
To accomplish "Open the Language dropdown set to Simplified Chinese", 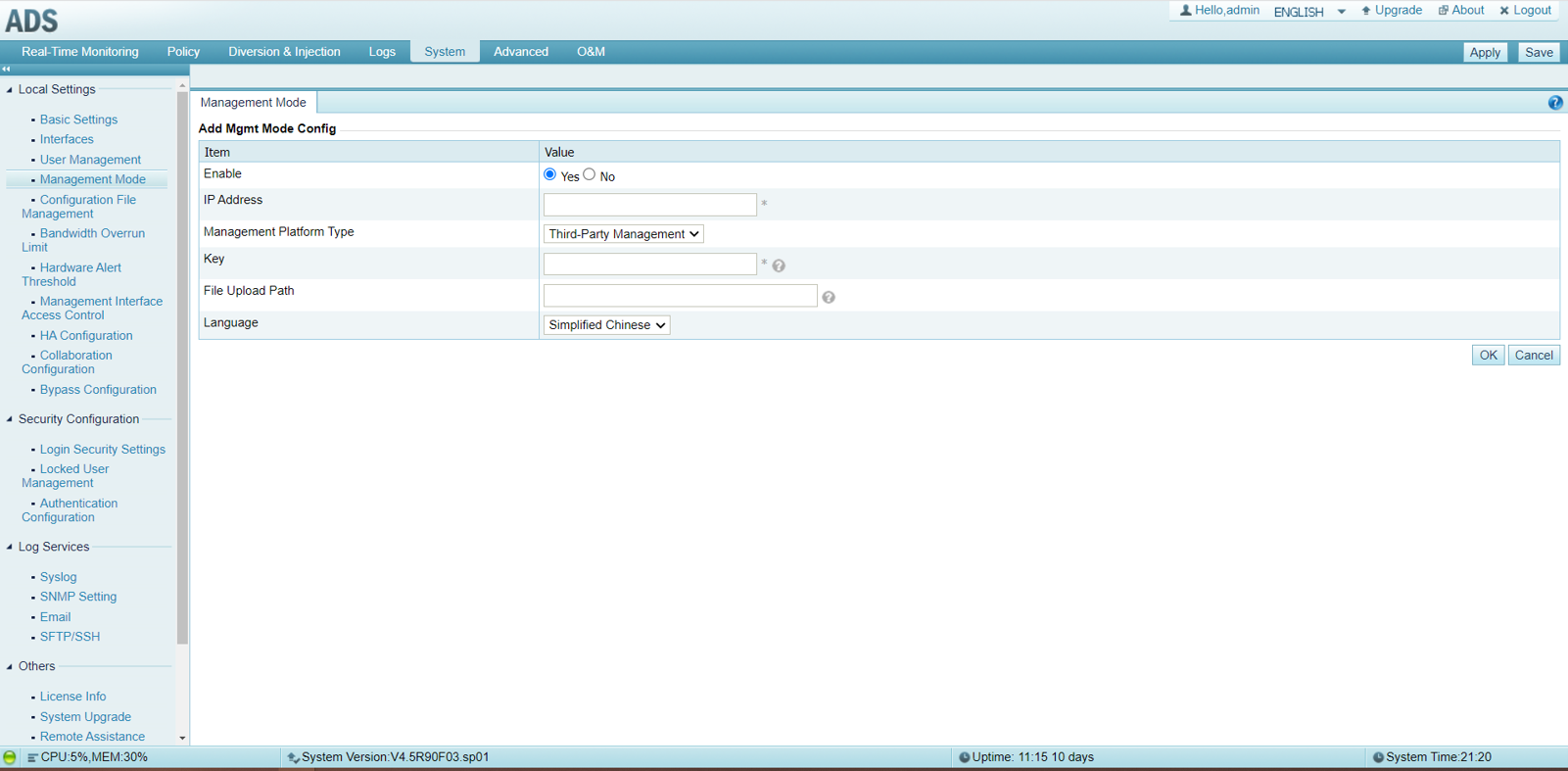I will 606,325.
